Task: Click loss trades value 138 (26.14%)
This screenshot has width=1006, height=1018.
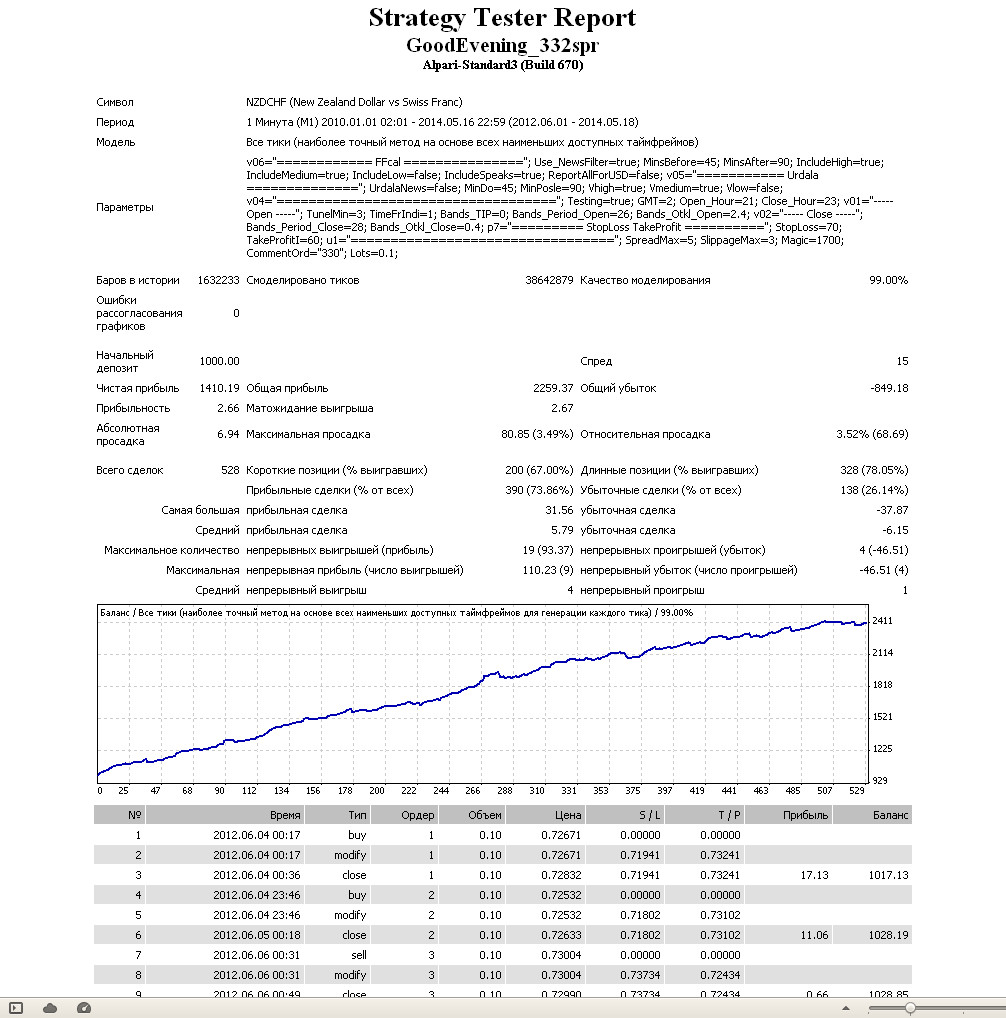Action: 874,490
